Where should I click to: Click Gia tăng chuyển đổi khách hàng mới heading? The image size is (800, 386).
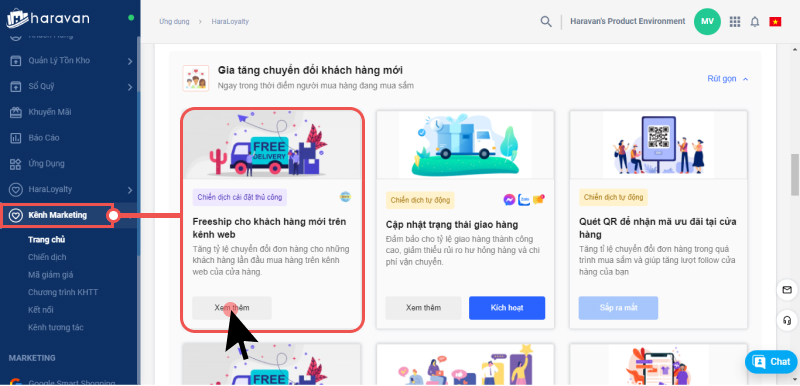click(310, 70)
